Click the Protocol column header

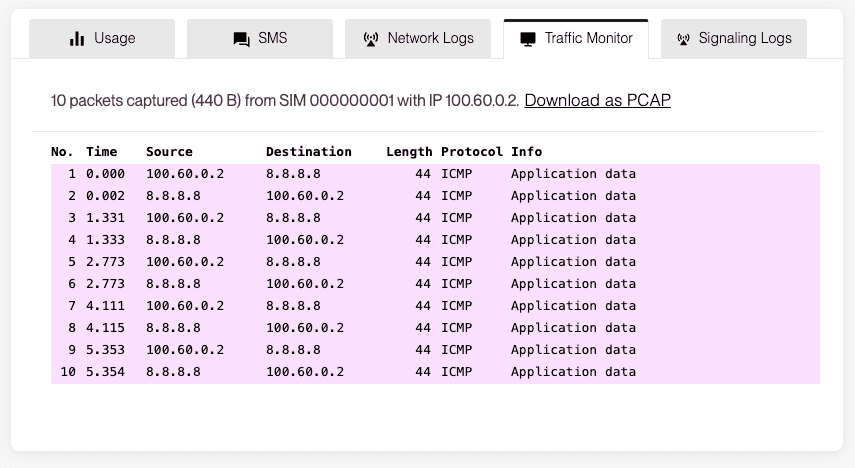click(472, 152)
